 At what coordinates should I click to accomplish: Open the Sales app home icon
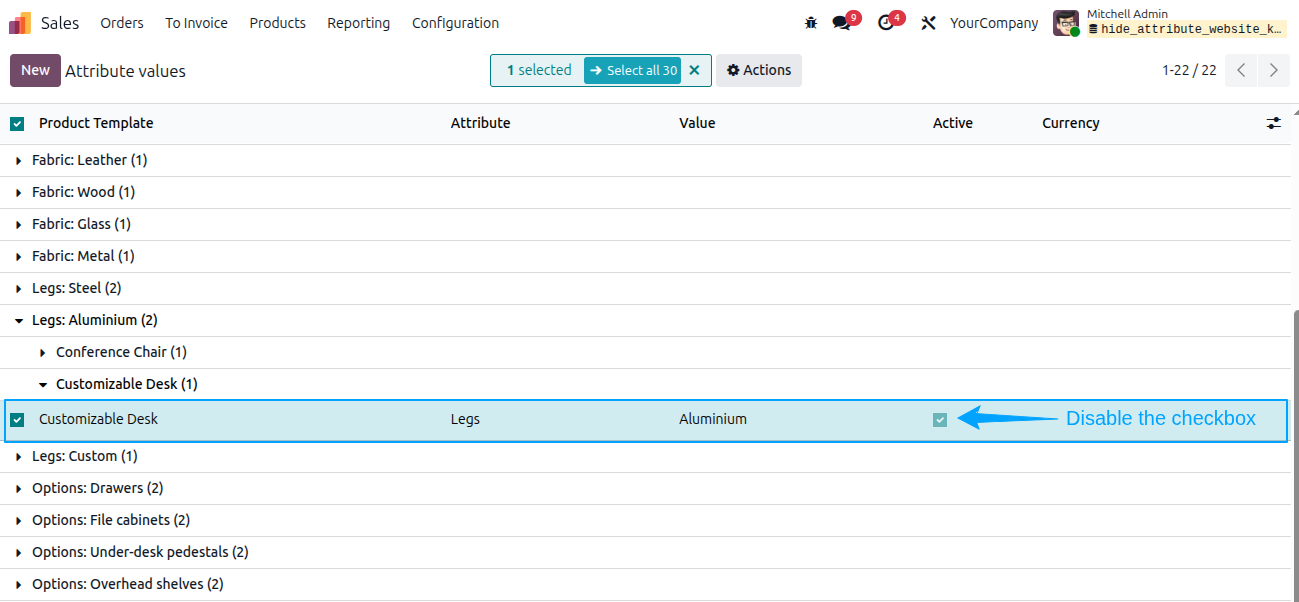20,23
